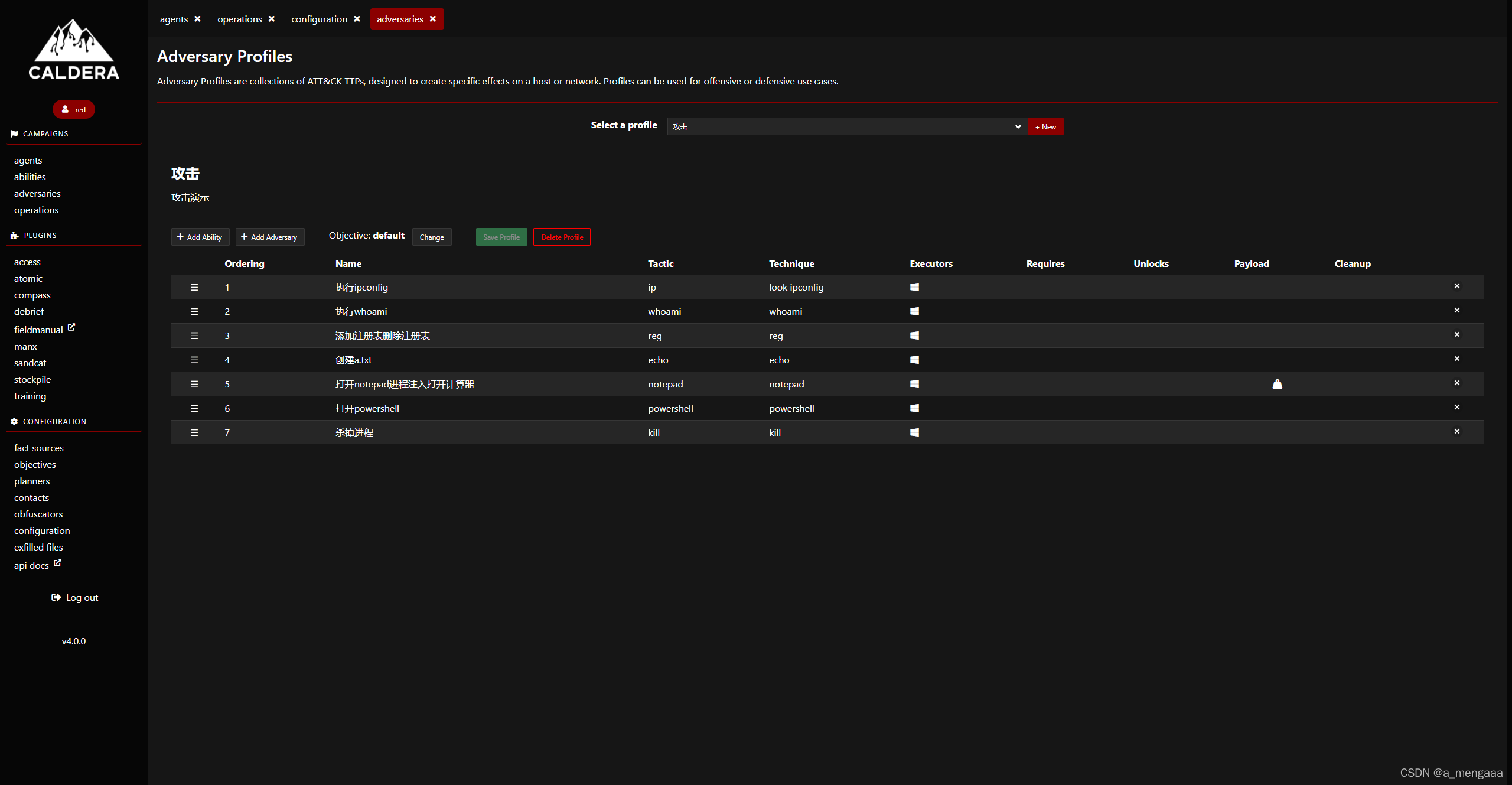Image resolution: width=1512 pixels, height=785 pixels.
Task: Click the drag handle for row 7 杀掉进程
Action: pos(194,432)
